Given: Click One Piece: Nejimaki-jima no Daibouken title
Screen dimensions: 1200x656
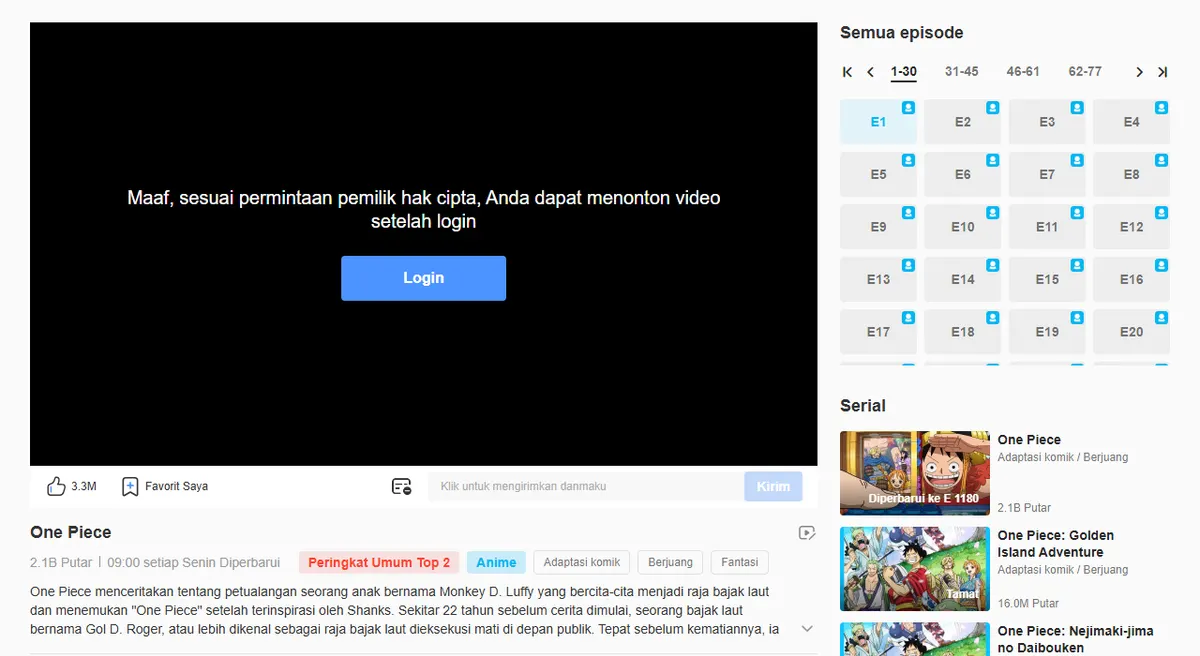Looking at the screenshot, I should 1076,639.
